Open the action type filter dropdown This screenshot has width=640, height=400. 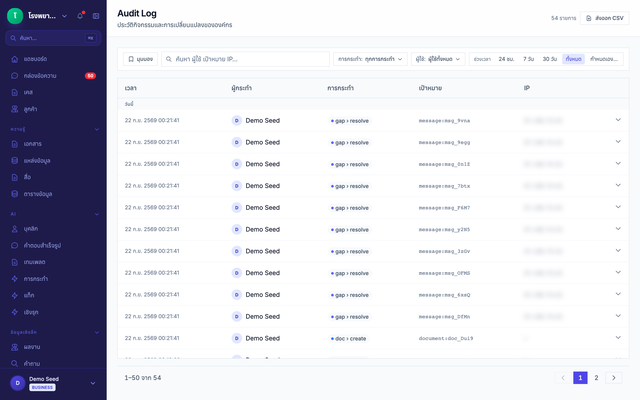370,59
